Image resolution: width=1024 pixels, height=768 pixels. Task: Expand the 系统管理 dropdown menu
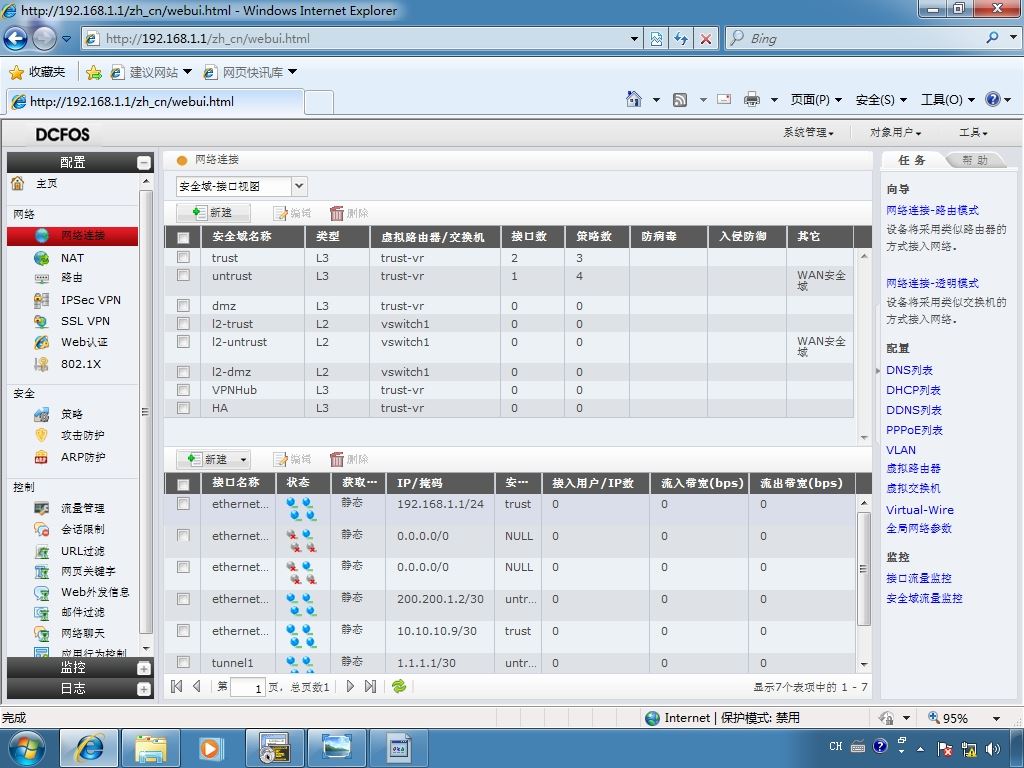pyautogui.click(x=808, y=133)
